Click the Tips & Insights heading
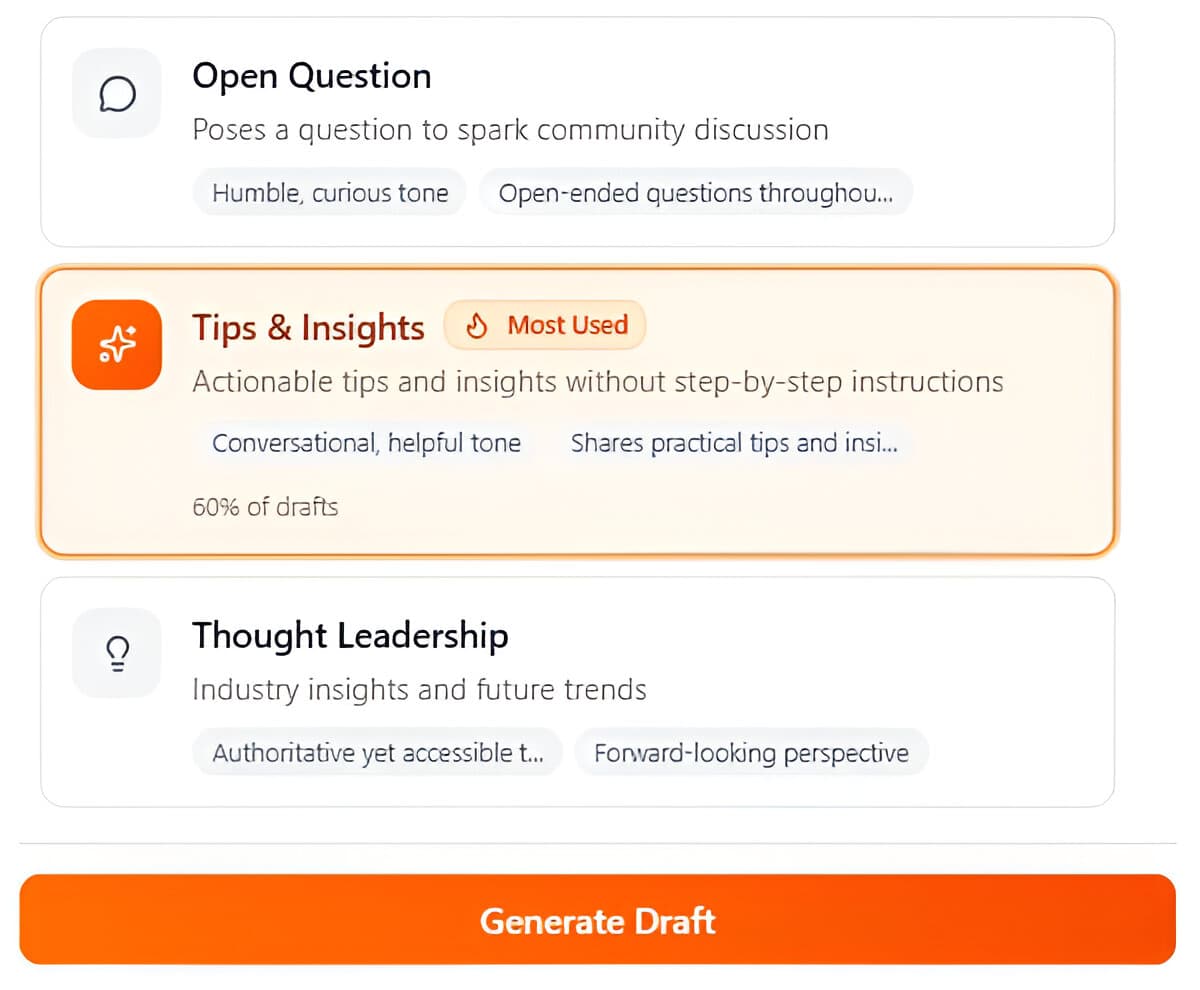 pyautogui.click(x=308, y=327)
